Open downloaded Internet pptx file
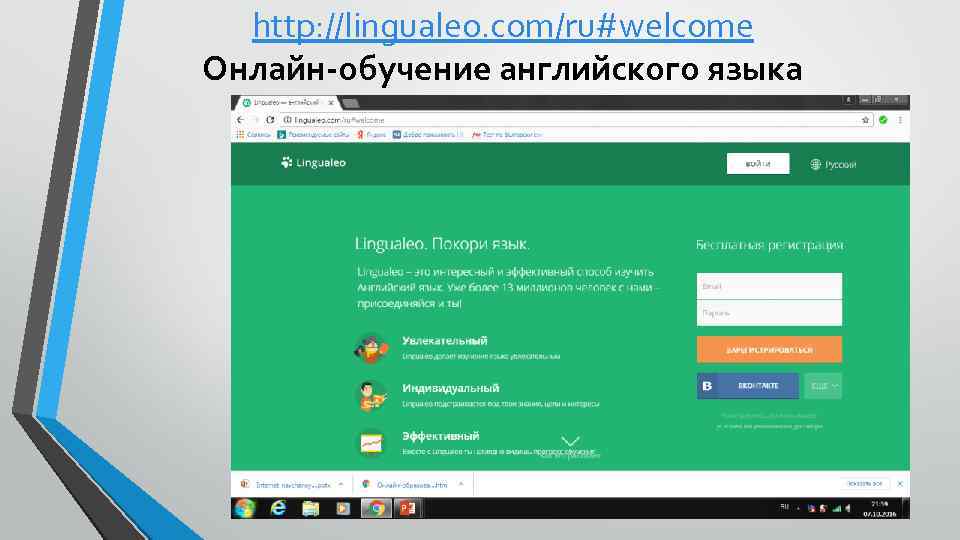 click(287, 484)
